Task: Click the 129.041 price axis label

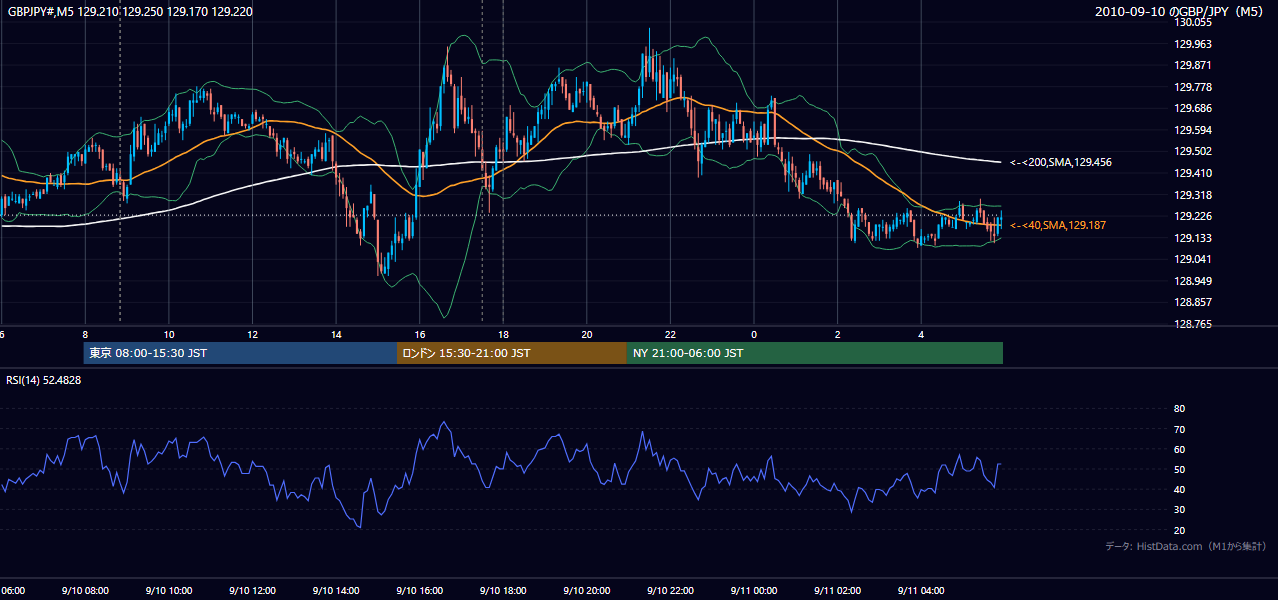Action: tap(1194, 259)
